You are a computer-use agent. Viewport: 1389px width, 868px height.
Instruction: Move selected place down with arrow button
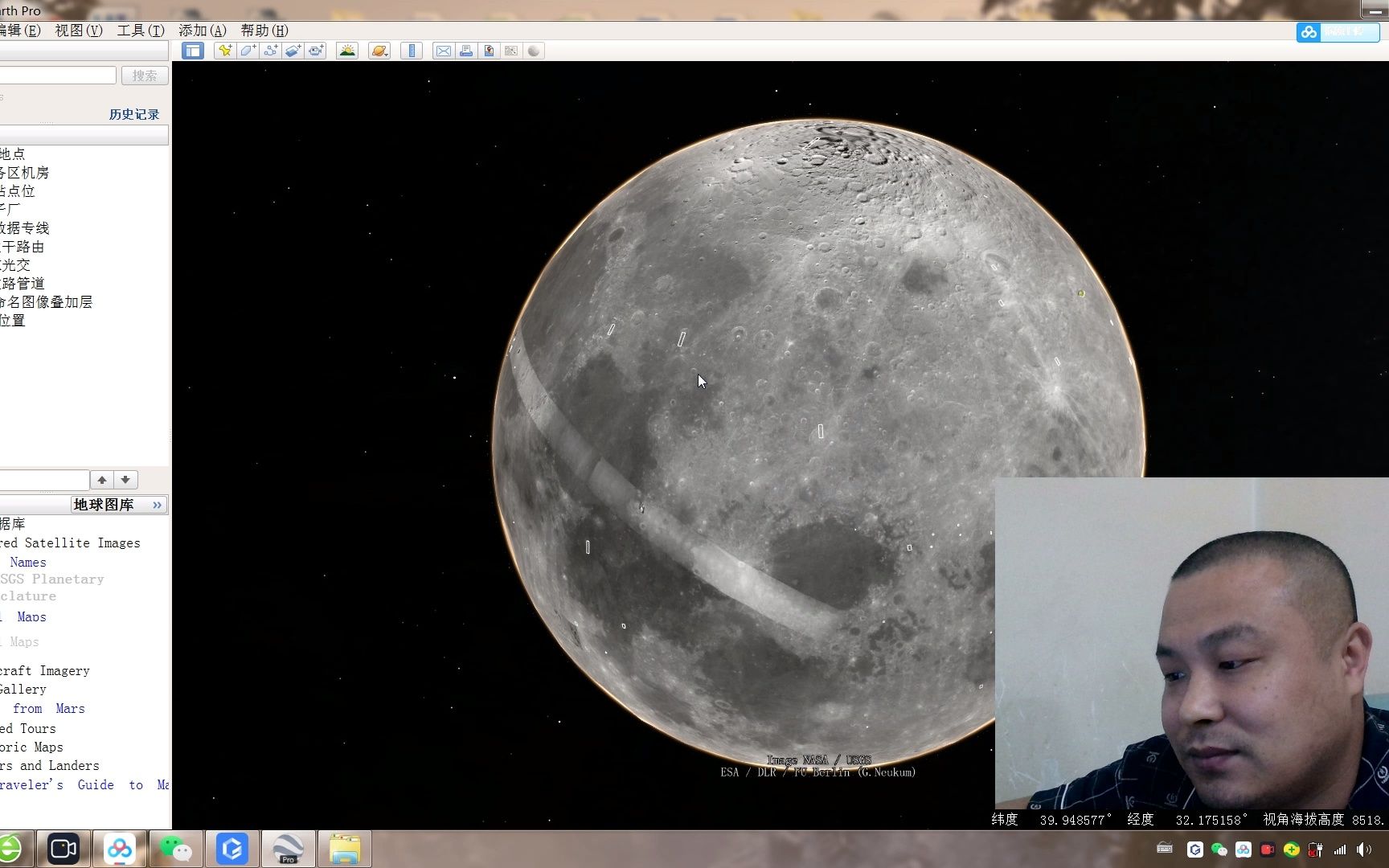pos(125,480)
